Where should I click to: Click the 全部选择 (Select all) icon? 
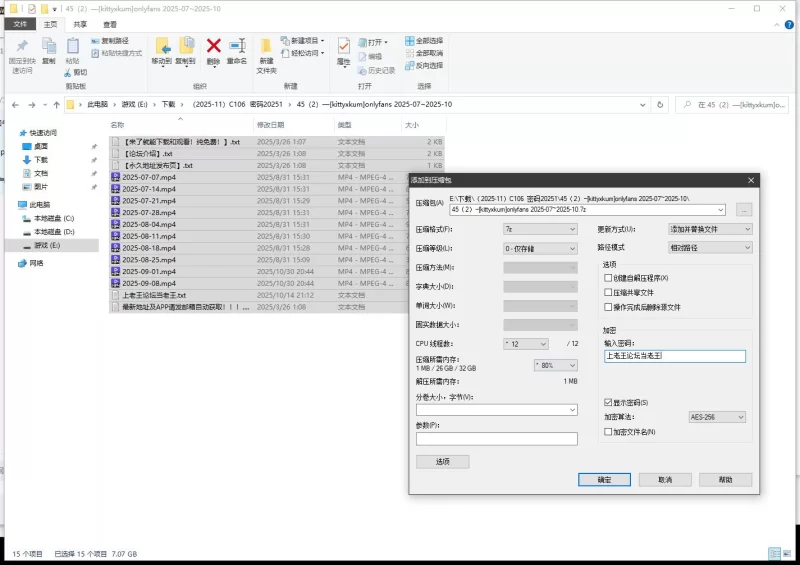[x=410, y=41]
